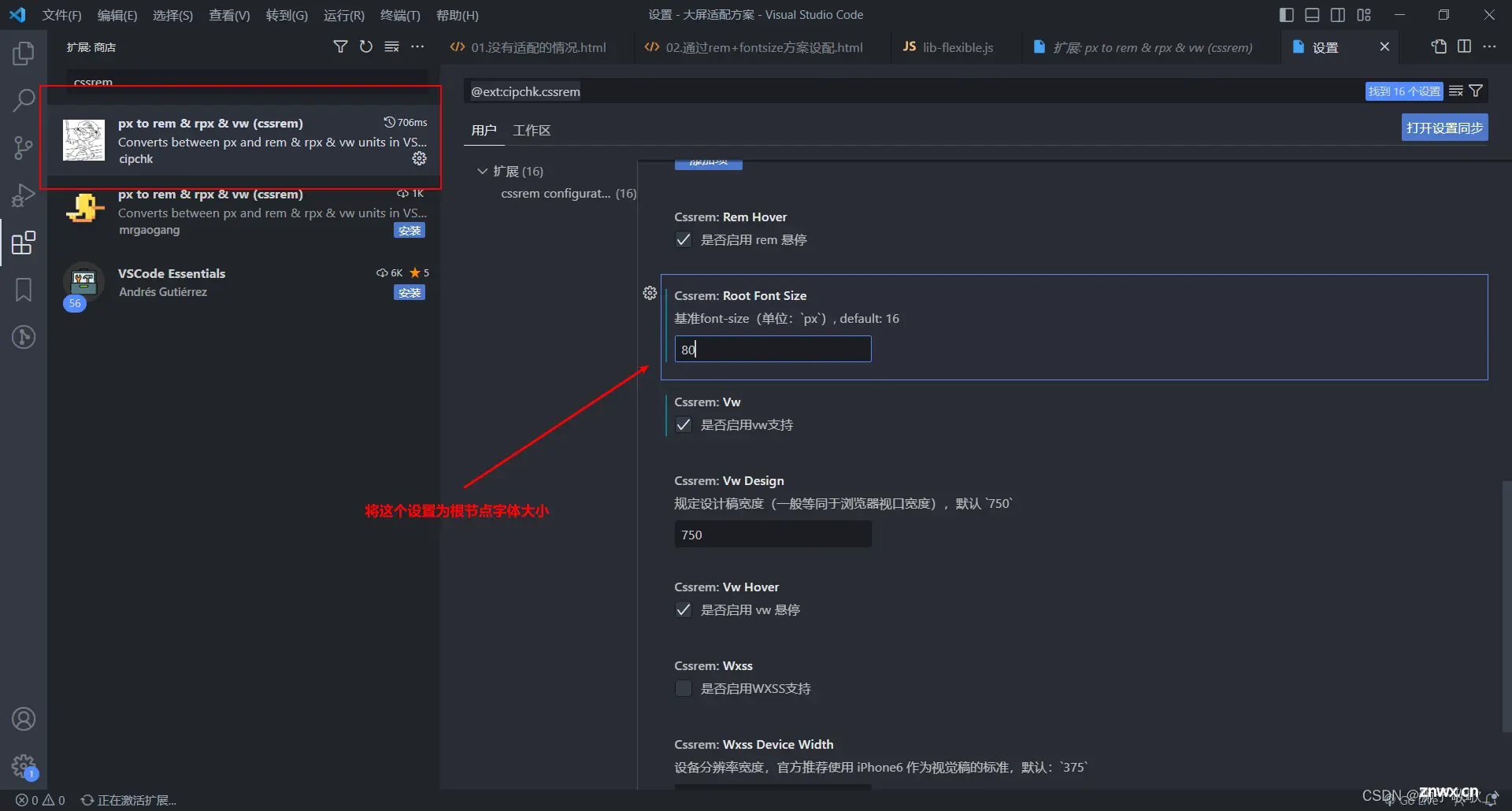Open the Run and Debug view

24,195
